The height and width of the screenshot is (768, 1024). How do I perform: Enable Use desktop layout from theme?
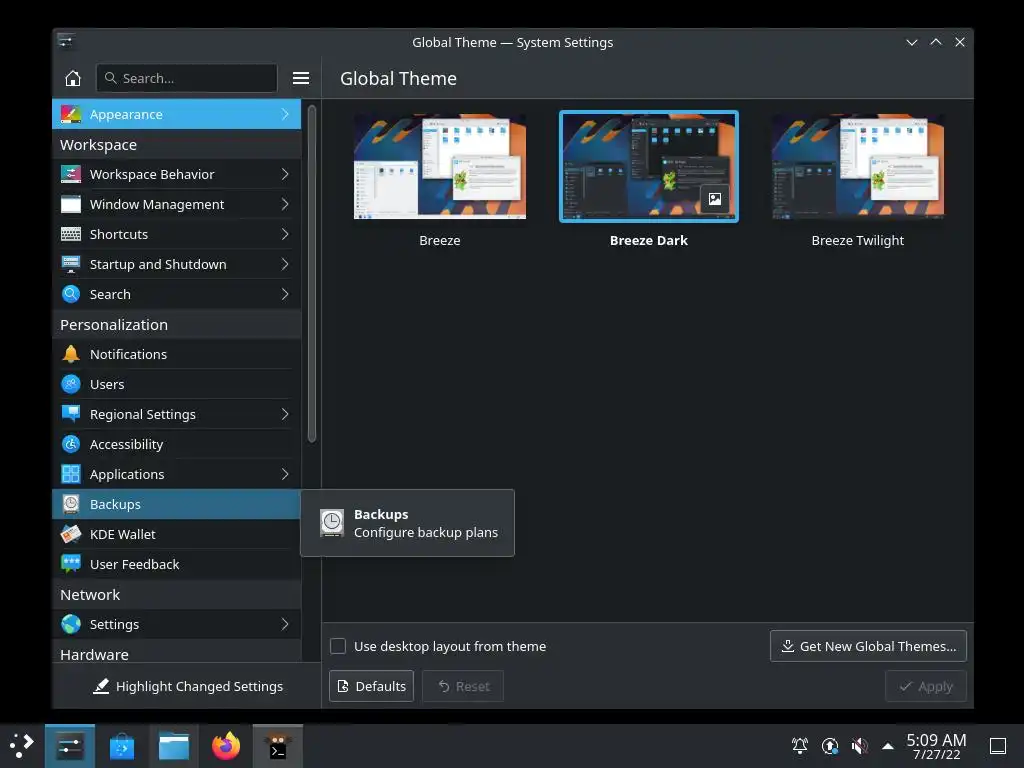point(338,646)
